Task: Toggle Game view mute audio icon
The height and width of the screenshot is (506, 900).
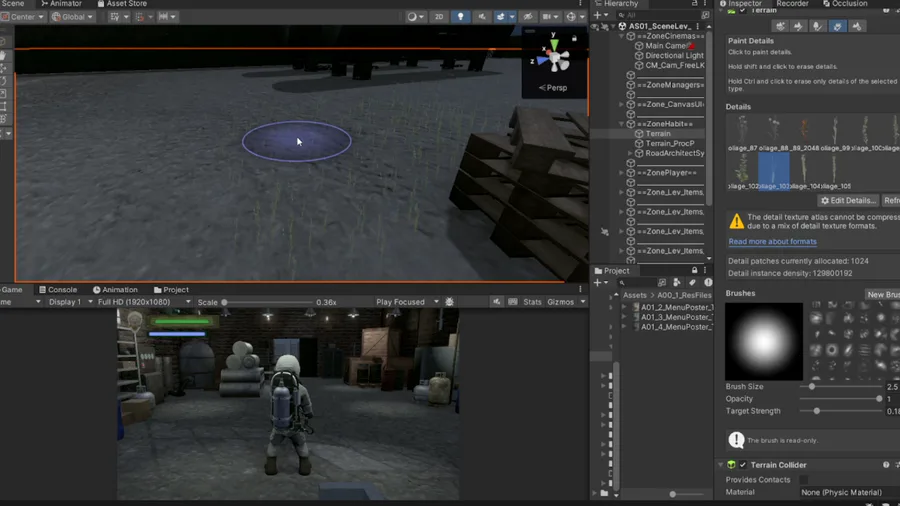Action: tap(496, 302)
